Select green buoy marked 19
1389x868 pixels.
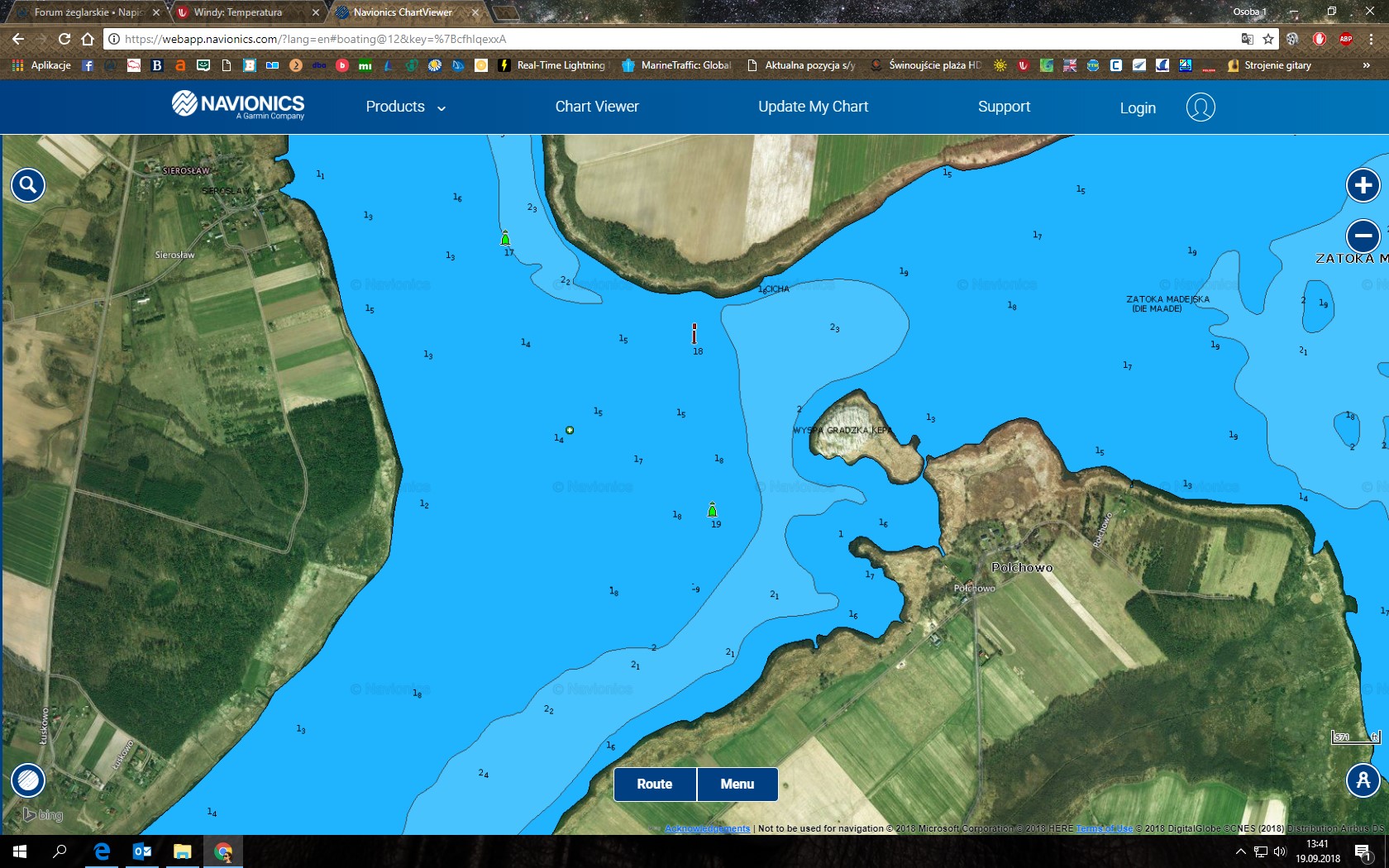712,510
